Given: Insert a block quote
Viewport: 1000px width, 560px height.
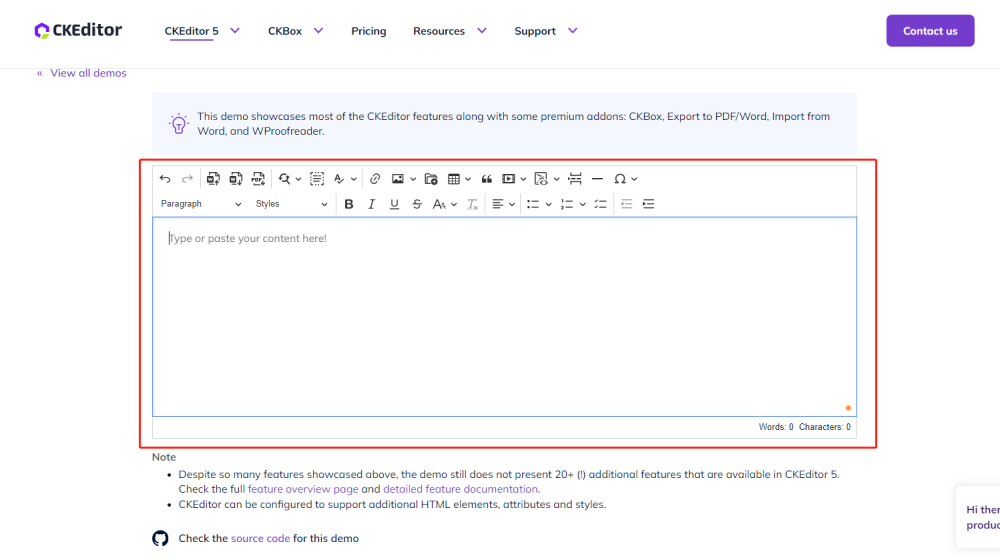Looking at the screenshot, I should click(487, 179).
